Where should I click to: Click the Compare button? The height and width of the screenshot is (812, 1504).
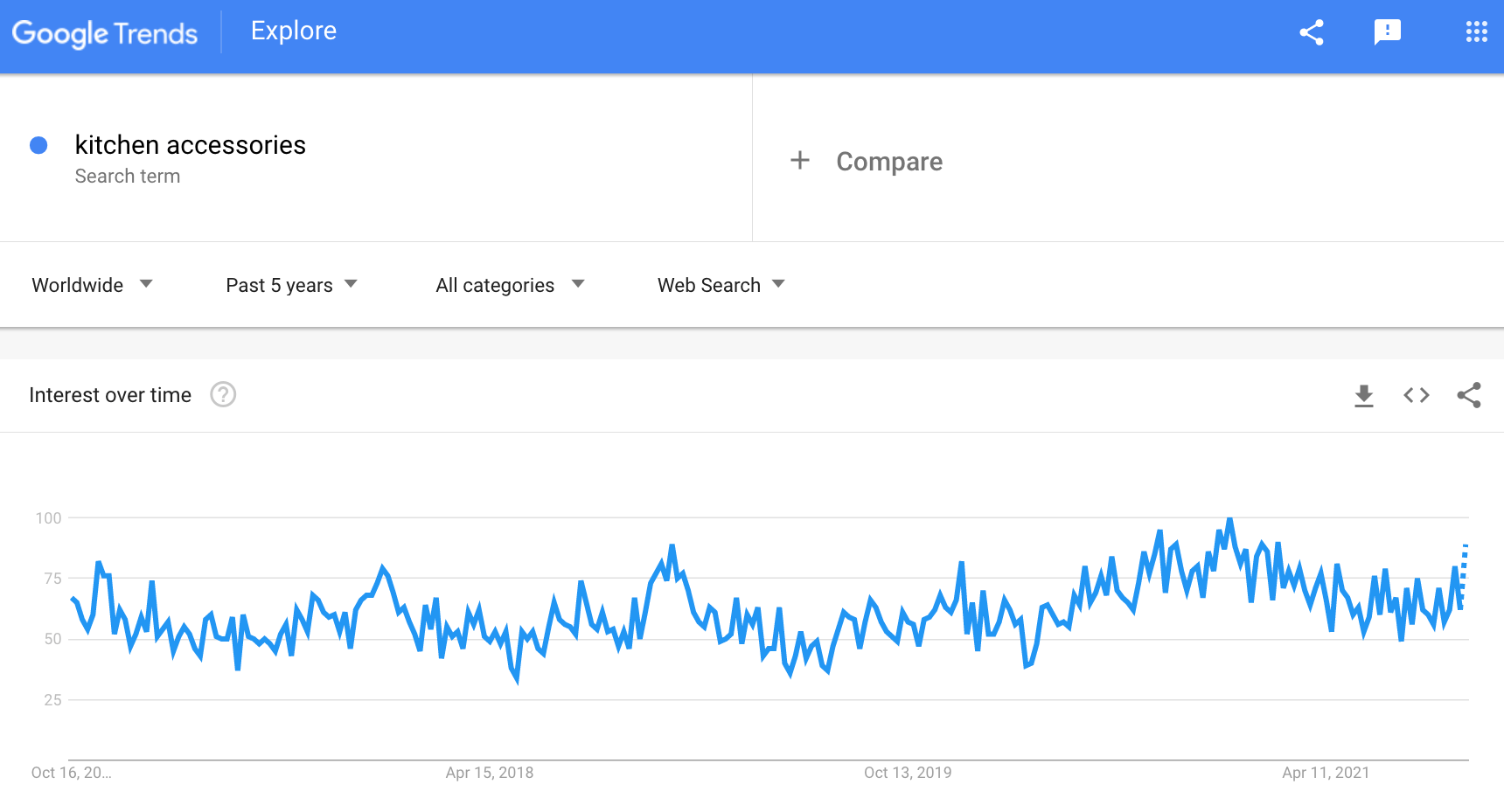point(888,162)
